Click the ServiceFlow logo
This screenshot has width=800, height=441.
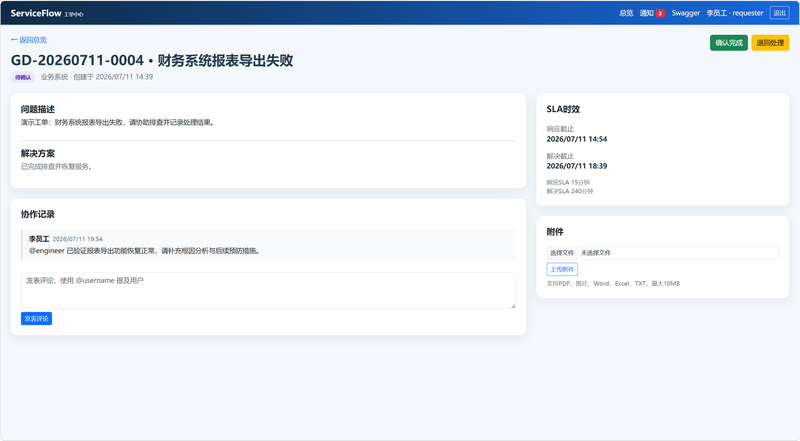tap(36, 13)
